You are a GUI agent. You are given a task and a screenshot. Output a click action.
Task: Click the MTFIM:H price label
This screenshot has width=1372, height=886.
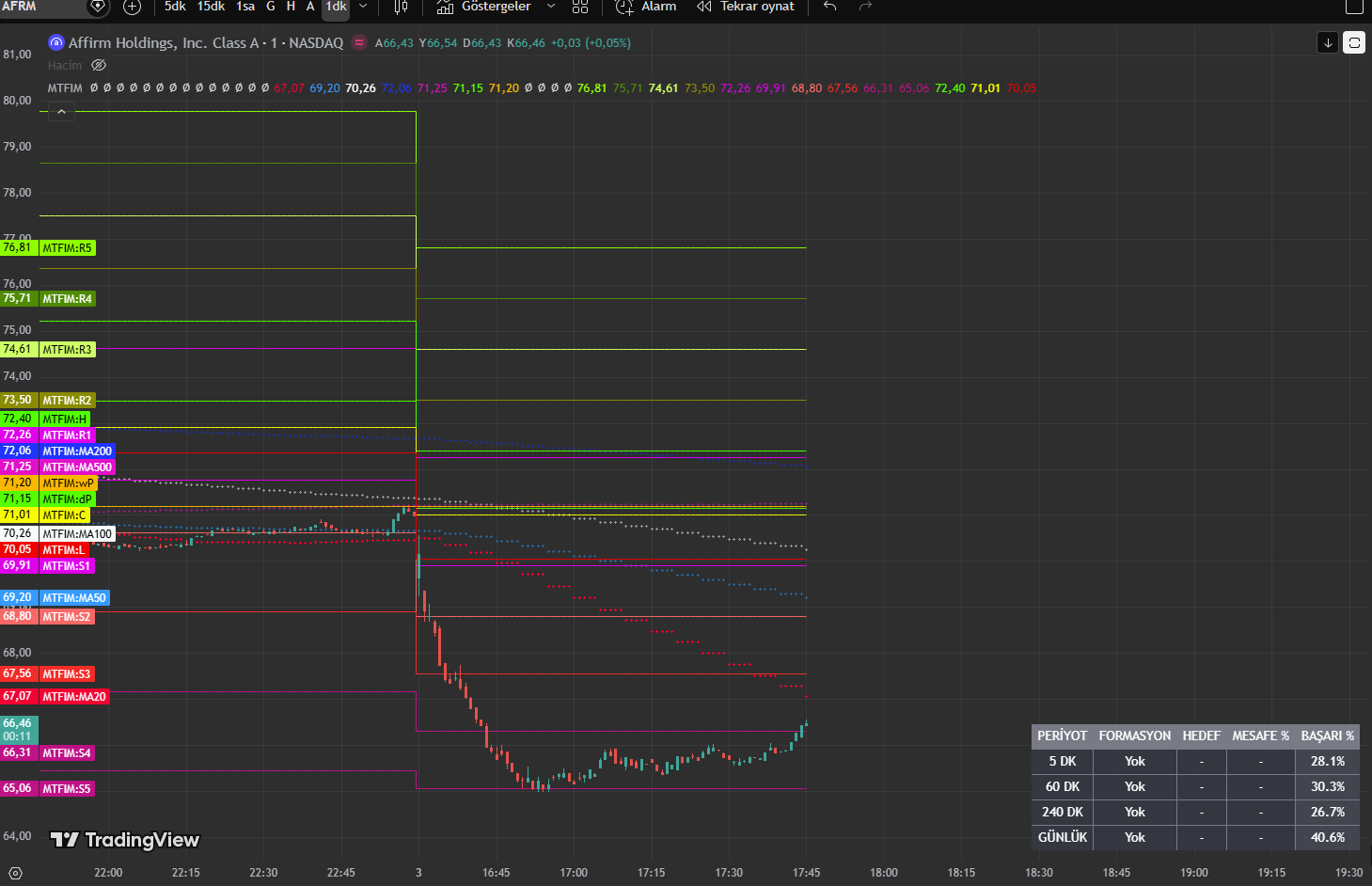coord(64,419)
